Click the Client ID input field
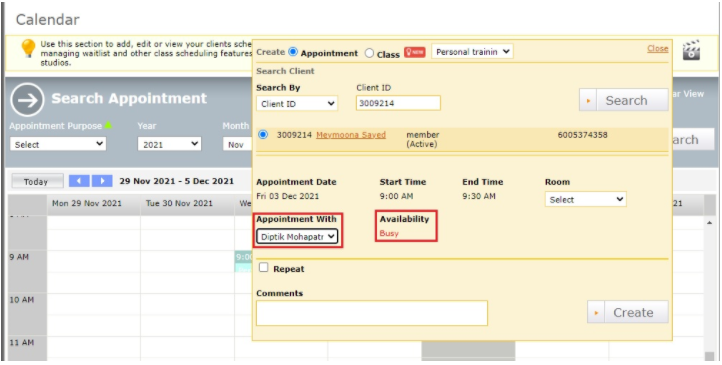 [x=398, y=103]
